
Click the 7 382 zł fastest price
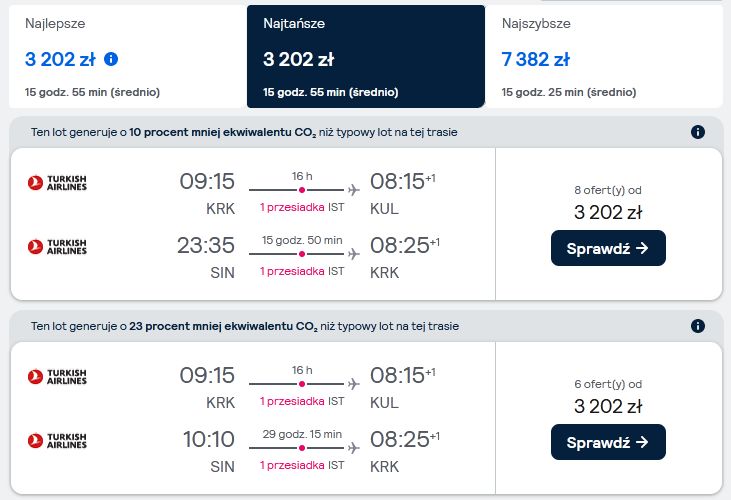[536, 60]
